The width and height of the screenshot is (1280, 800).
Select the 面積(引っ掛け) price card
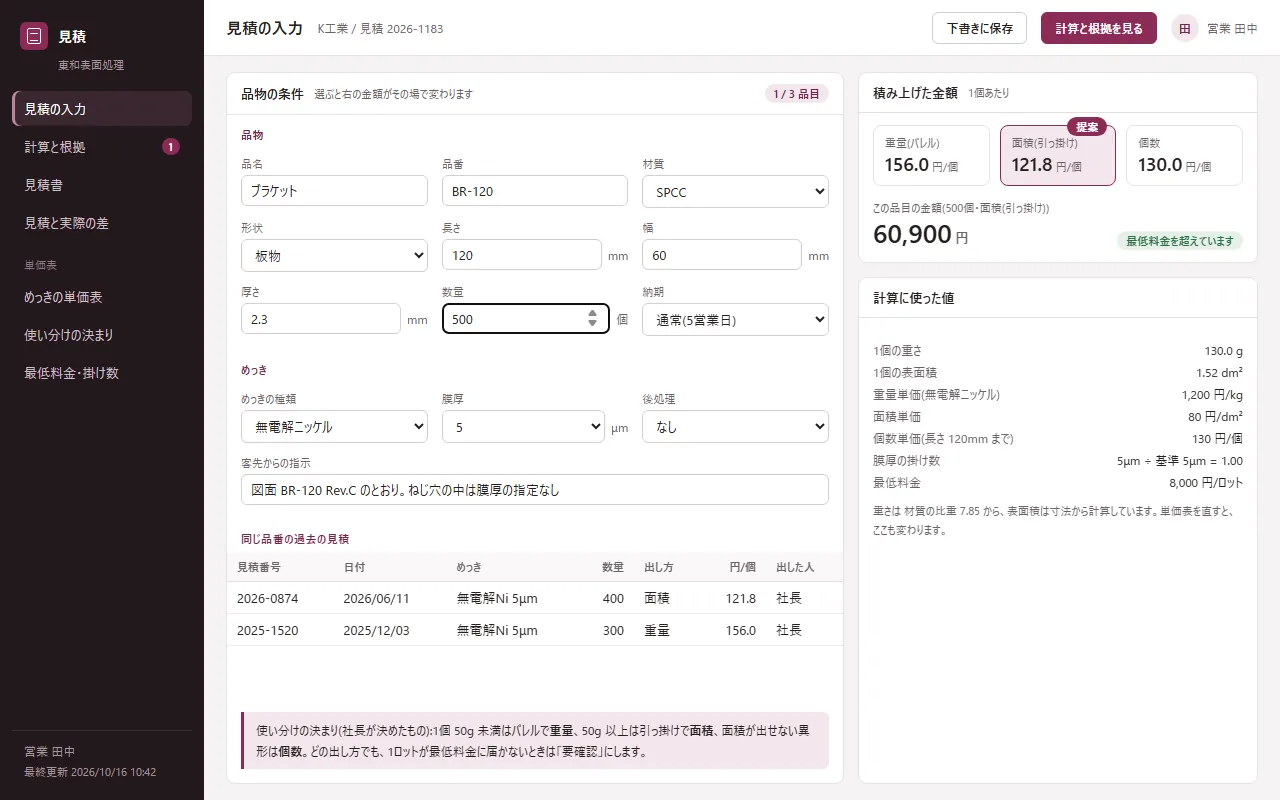[1058, 155]
